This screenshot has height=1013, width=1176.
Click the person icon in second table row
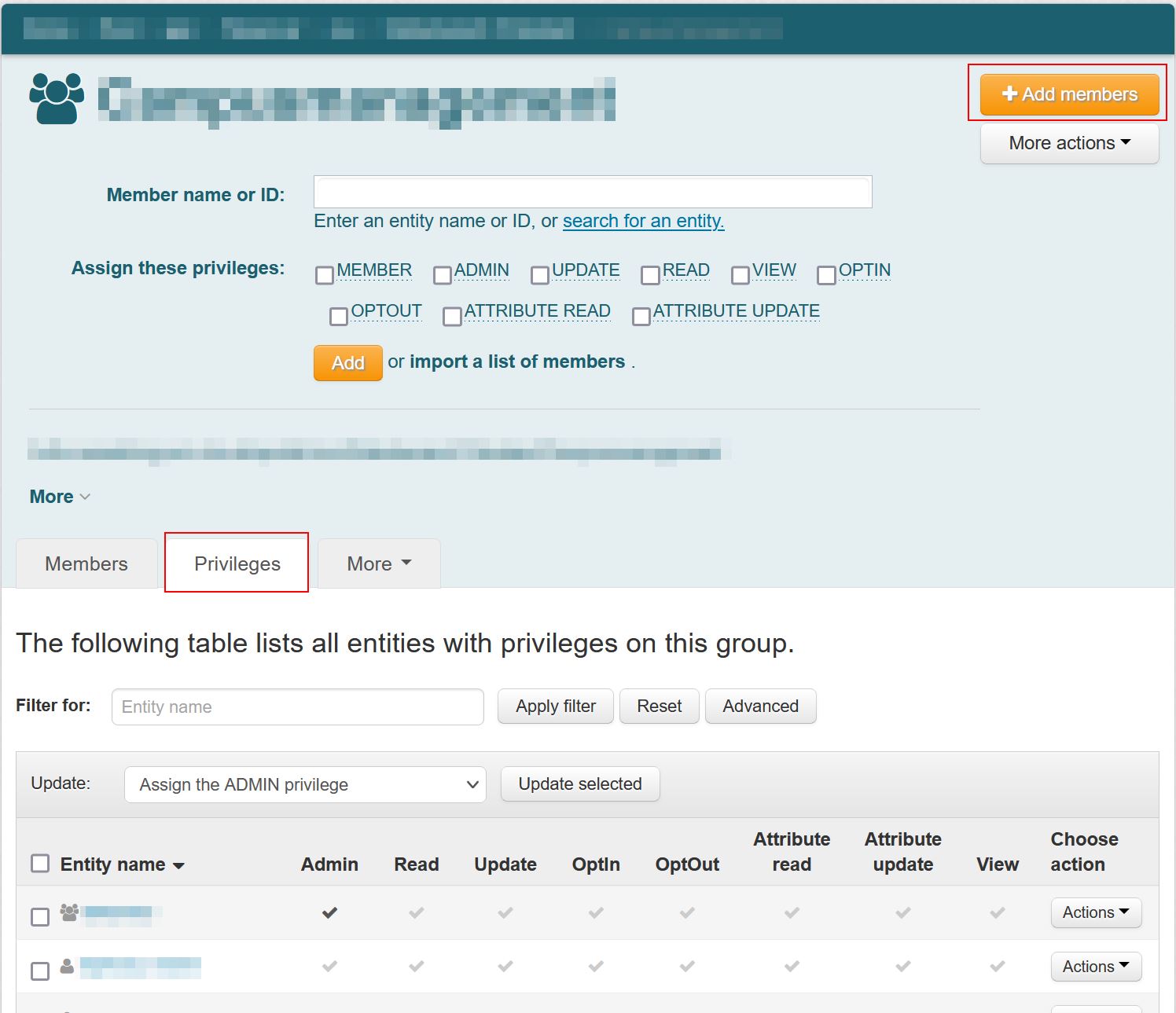pyautogui.click(x=67, y=966)
